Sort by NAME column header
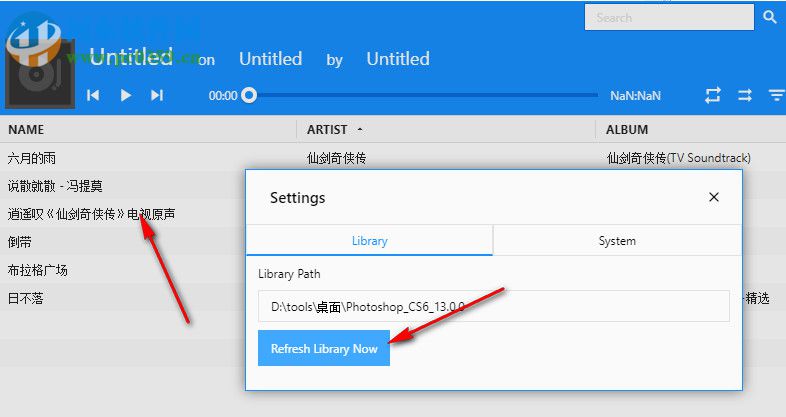 pos(26,130)
